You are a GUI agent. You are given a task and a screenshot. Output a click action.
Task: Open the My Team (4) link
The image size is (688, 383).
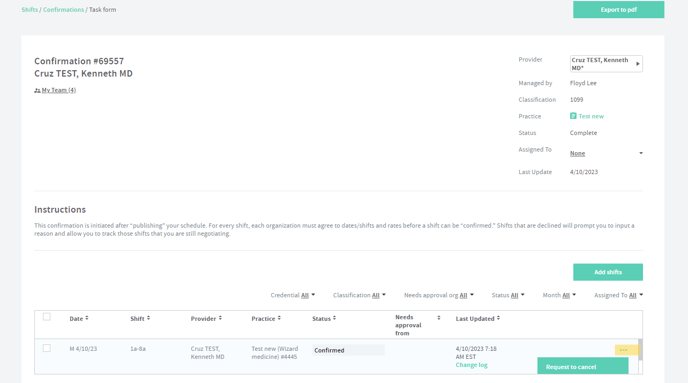coord(59,90)
